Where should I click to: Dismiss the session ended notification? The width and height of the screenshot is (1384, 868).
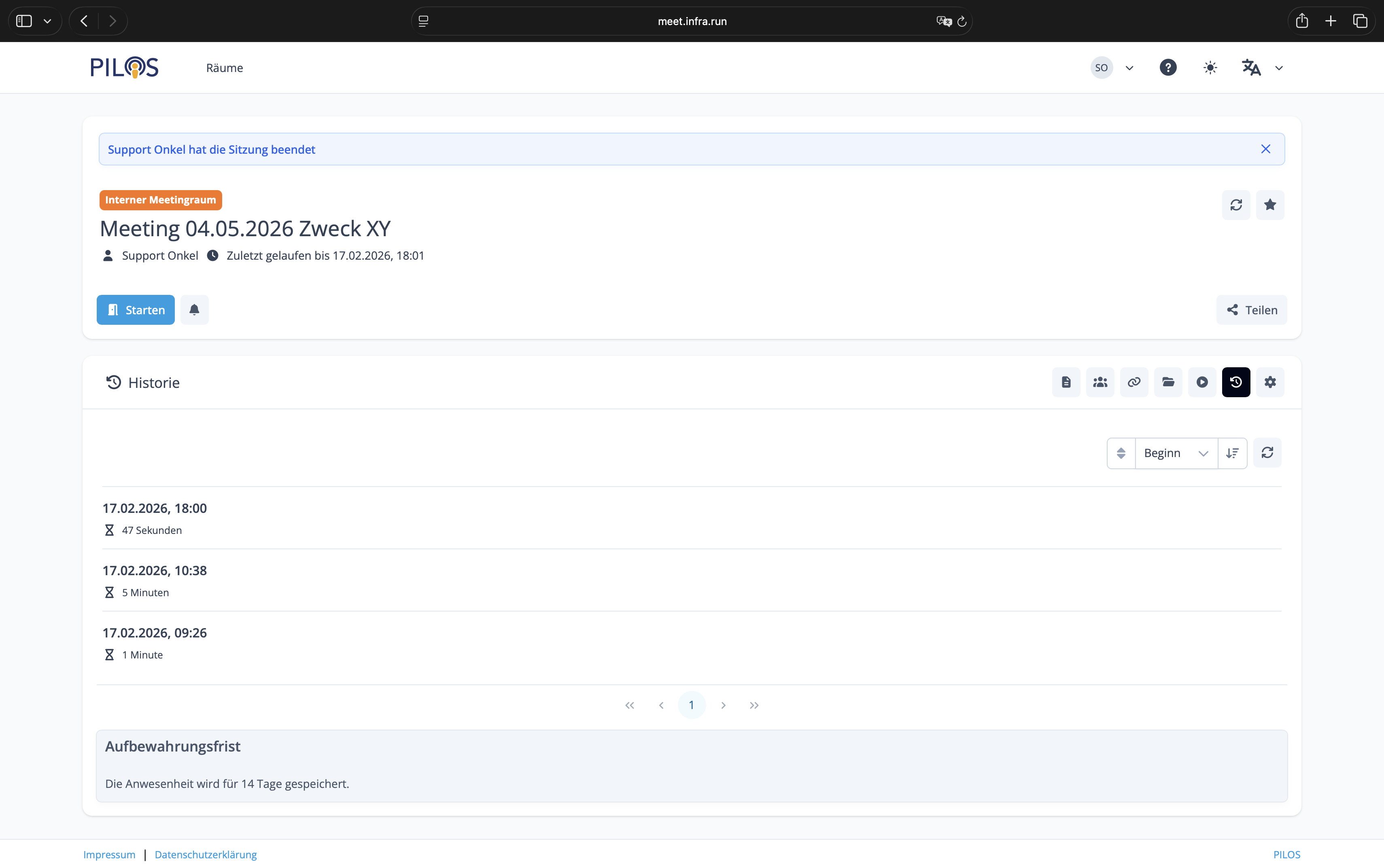(1265, 149)
